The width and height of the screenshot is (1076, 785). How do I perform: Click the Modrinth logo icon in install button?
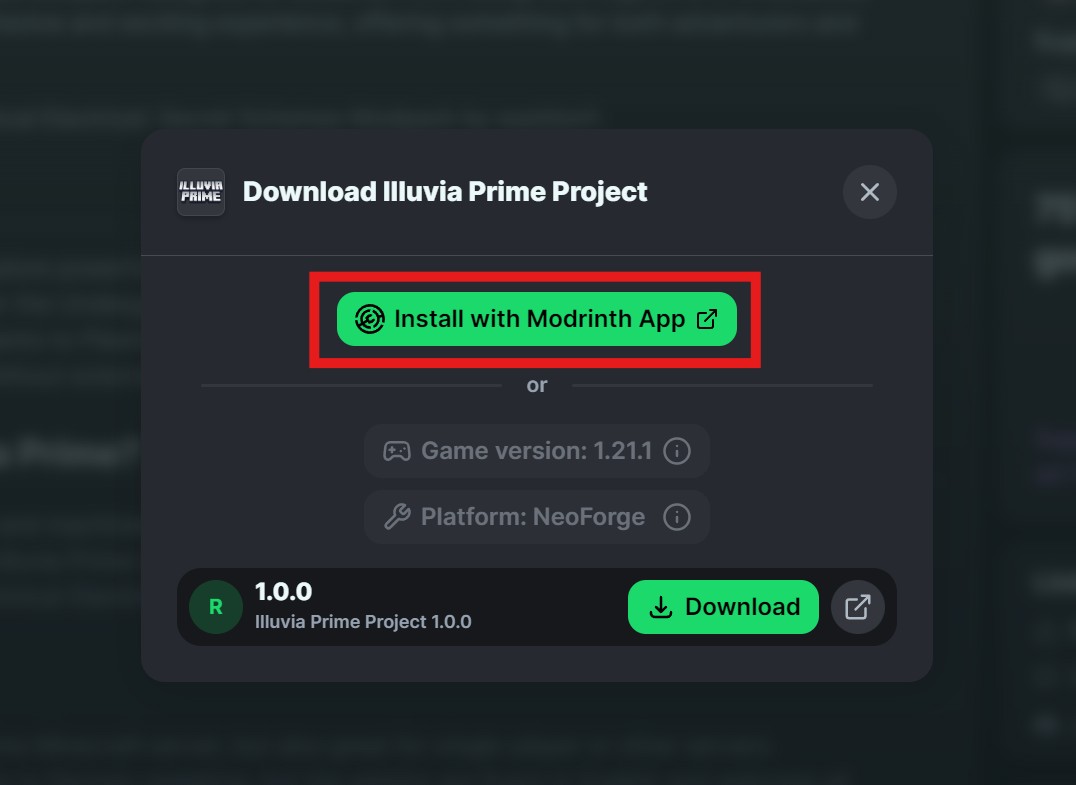tap(370, 320)
